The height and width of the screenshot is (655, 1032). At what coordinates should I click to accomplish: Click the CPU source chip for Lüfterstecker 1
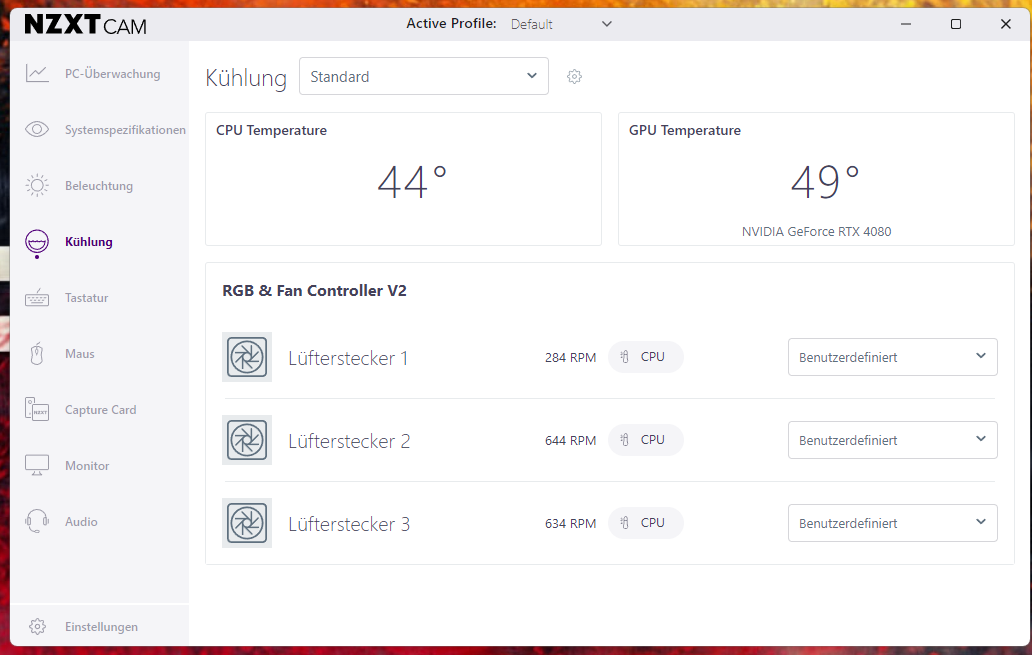coord(646,357)
